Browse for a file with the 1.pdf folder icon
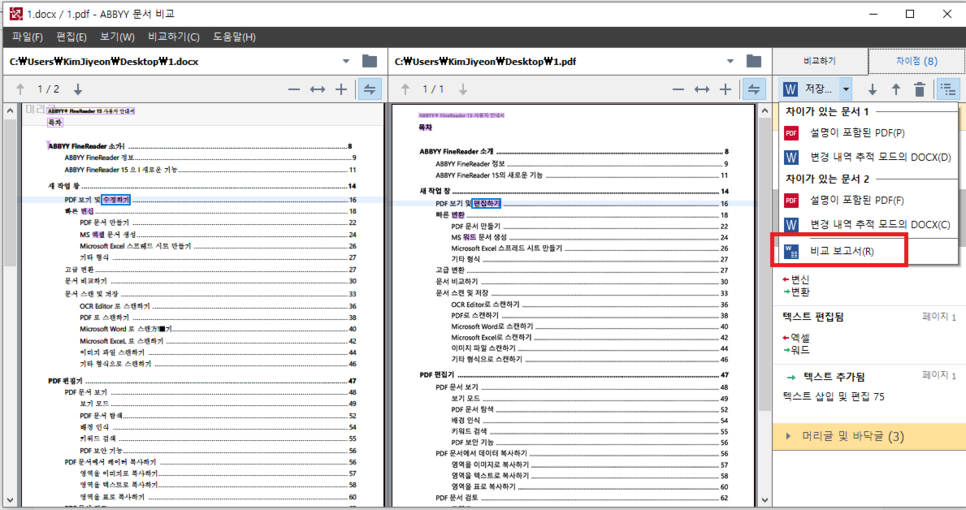 (x=754, y=61)
